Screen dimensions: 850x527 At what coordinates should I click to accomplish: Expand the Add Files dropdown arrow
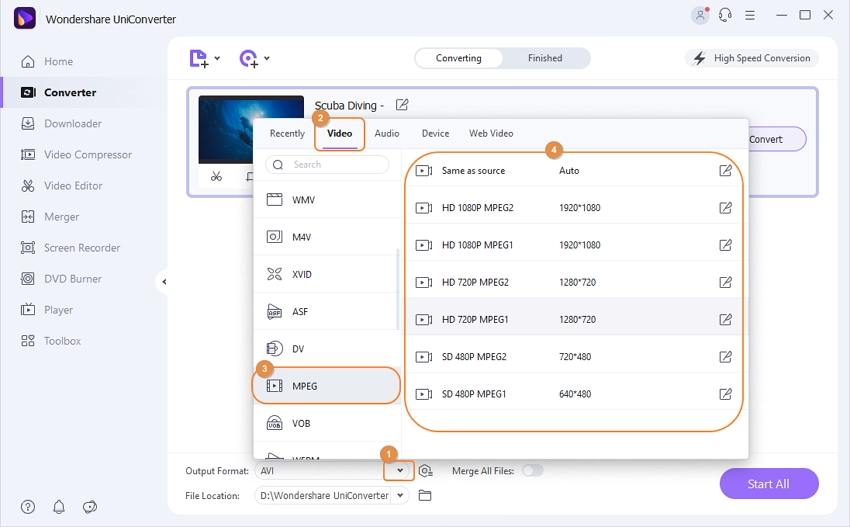tap(217, 58)
